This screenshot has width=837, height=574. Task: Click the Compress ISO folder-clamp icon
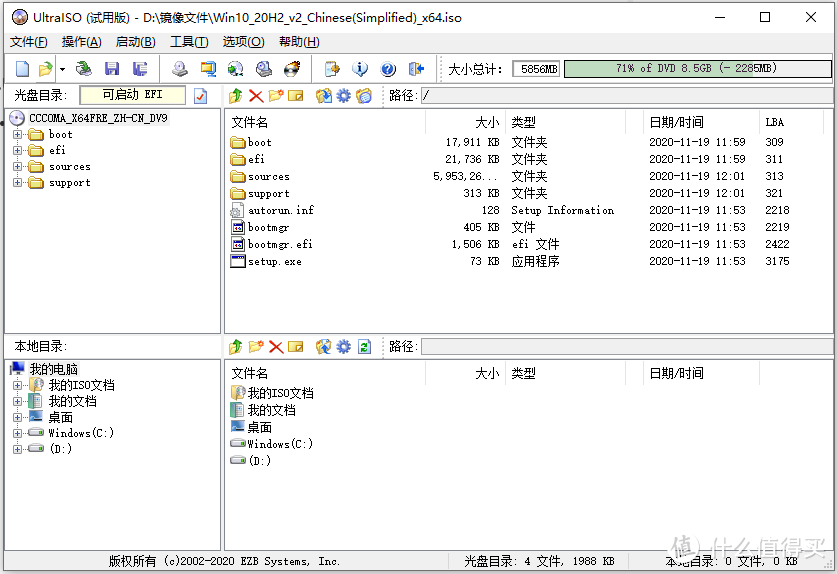point(208,69)
